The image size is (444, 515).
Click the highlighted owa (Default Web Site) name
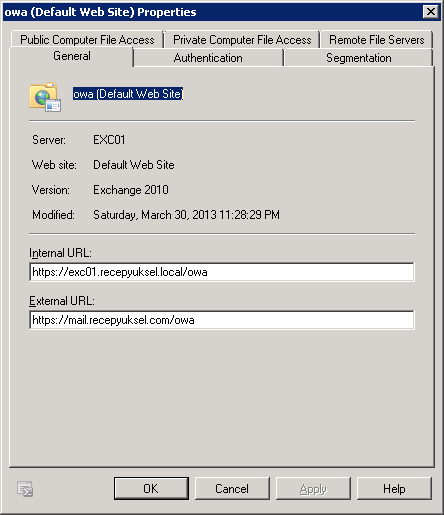pos(128,94)
